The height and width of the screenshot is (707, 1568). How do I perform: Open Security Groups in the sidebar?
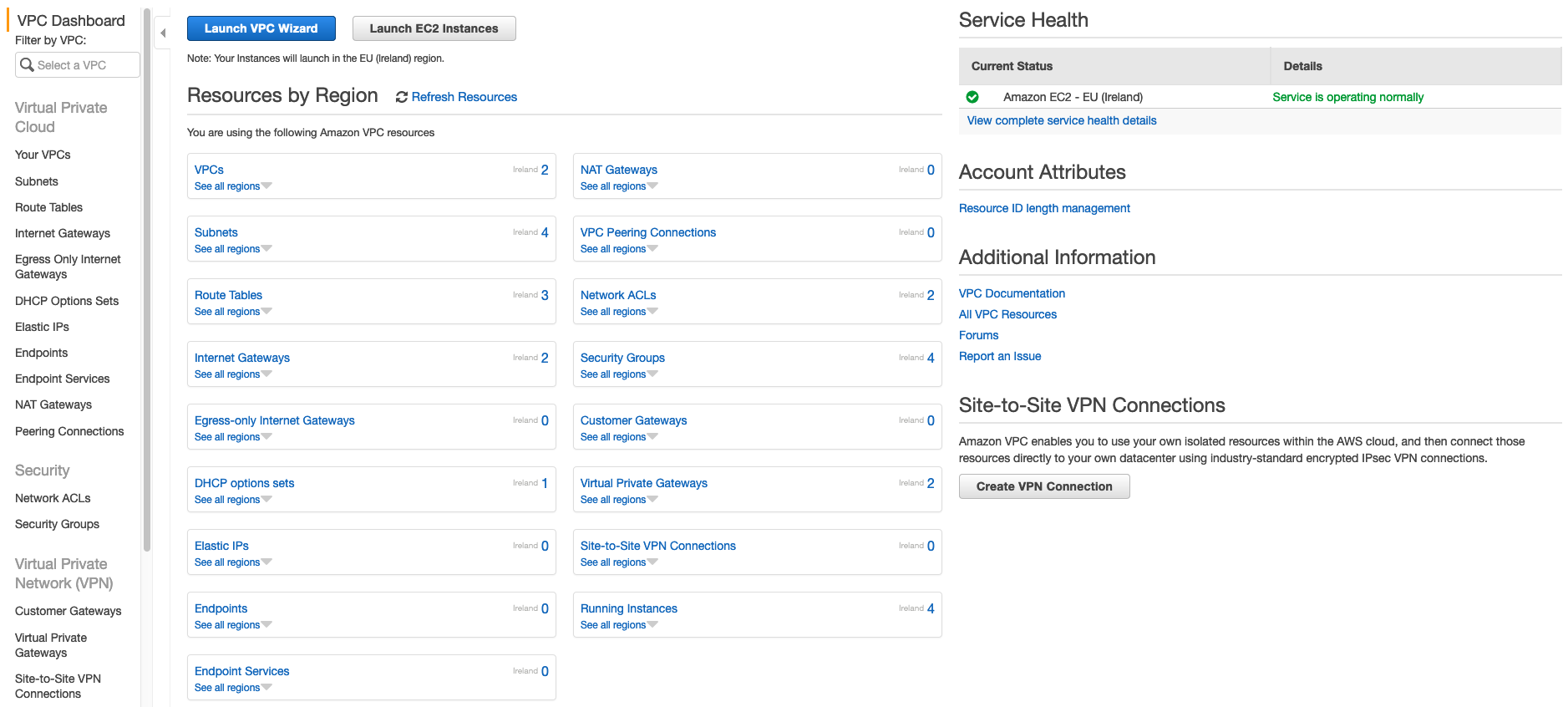(57, 524)
